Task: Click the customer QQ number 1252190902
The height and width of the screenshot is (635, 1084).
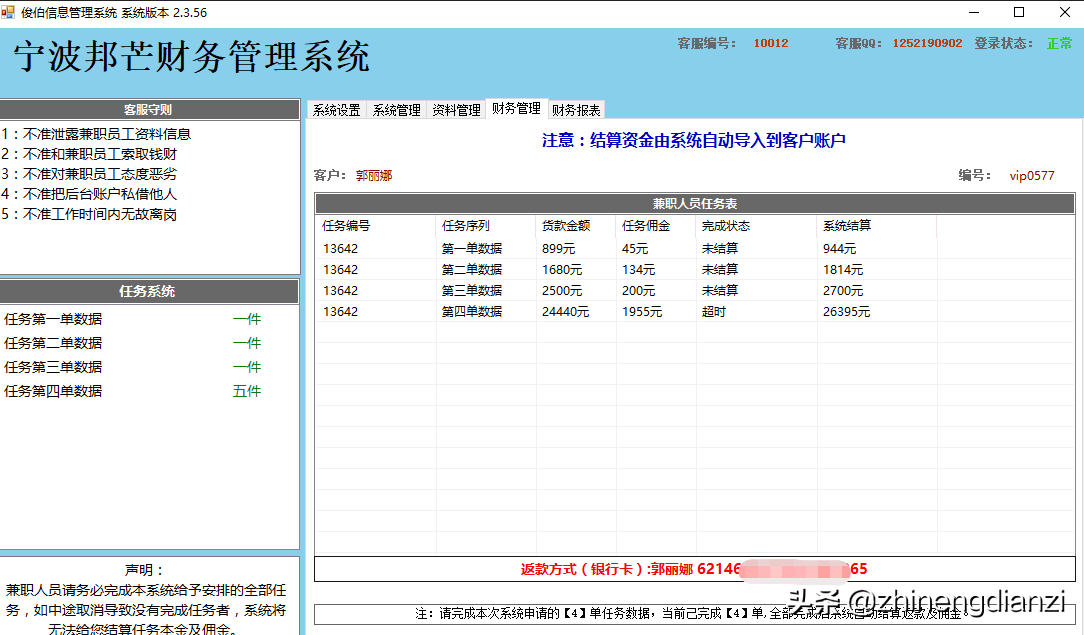Action: [927, 43]
